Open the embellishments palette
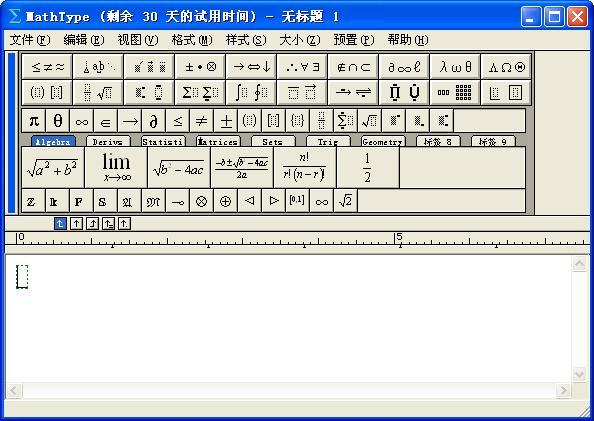This screenshot has height=421, width=594. (149, 67)
